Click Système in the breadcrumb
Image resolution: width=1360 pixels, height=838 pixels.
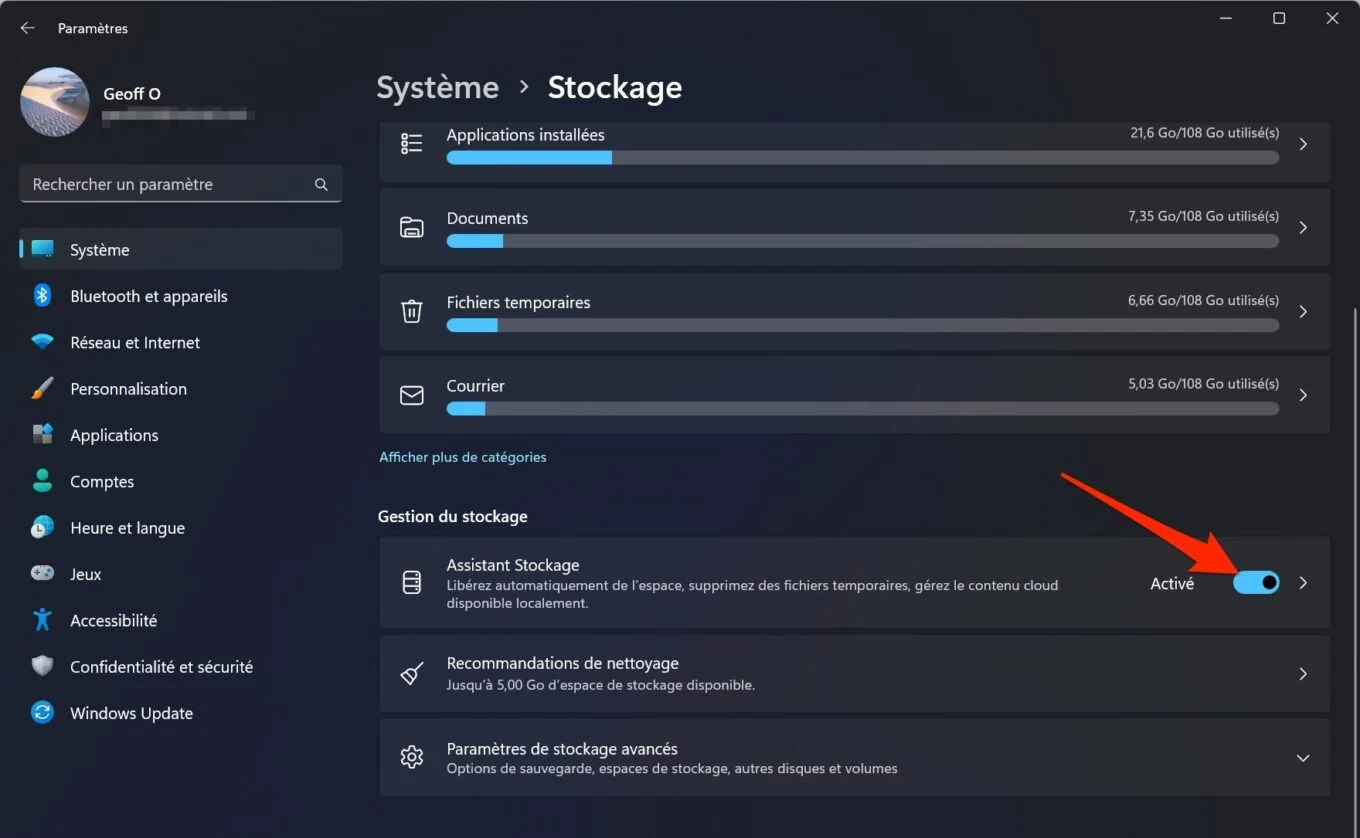pos(437,87)
